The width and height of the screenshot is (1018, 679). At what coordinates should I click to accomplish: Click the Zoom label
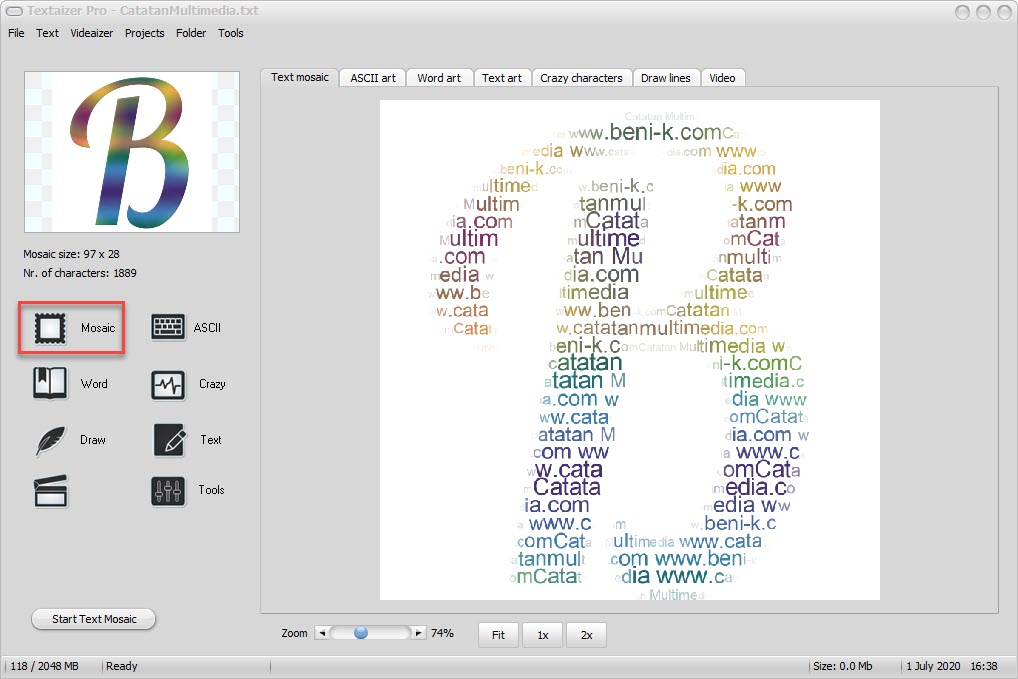[294, 633]
